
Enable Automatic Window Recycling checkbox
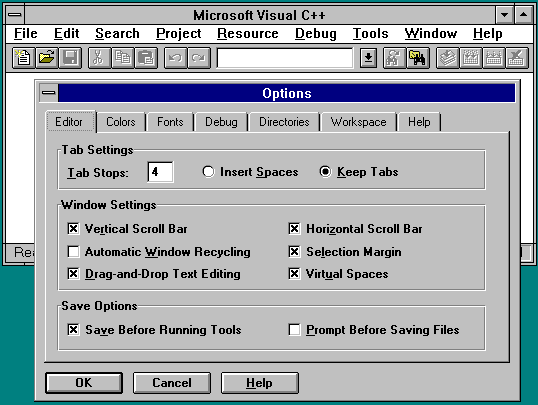pyautogui.click(x=73, y=252)
